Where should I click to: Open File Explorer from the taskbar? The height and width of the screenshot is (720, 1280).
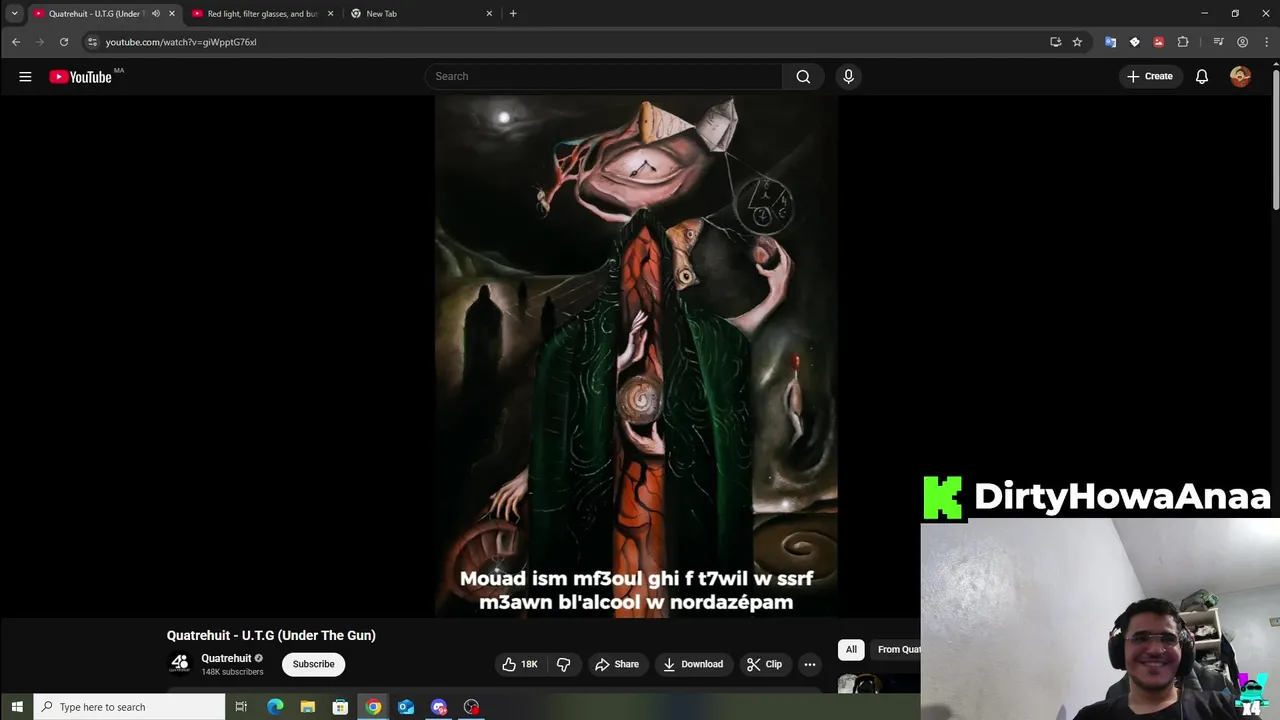(308, 707)
